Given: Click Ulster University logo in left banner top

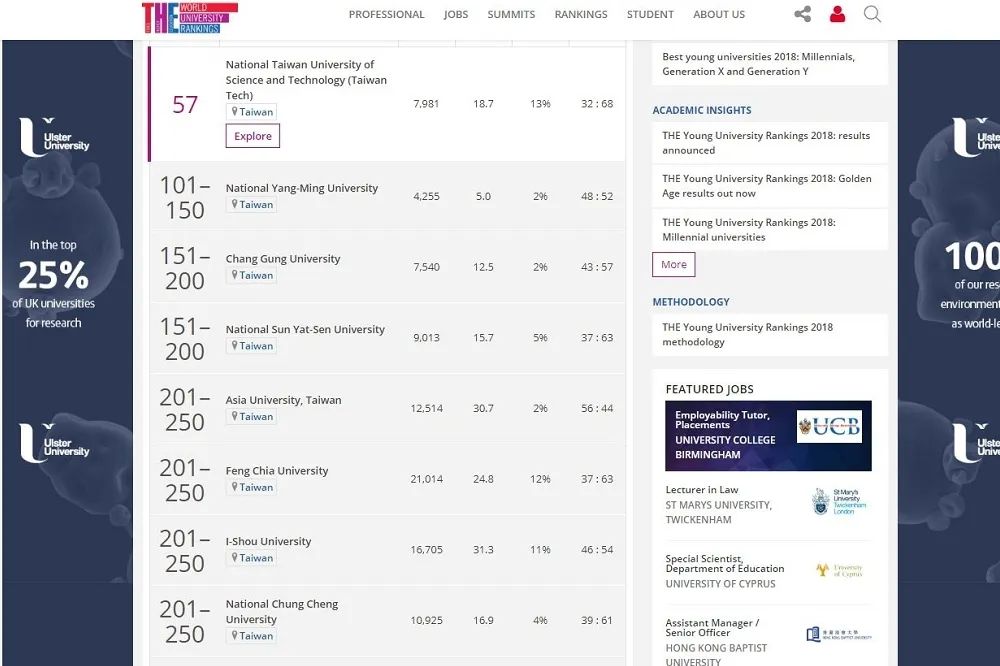Looking at the screenshot, I should pos(54,137).
